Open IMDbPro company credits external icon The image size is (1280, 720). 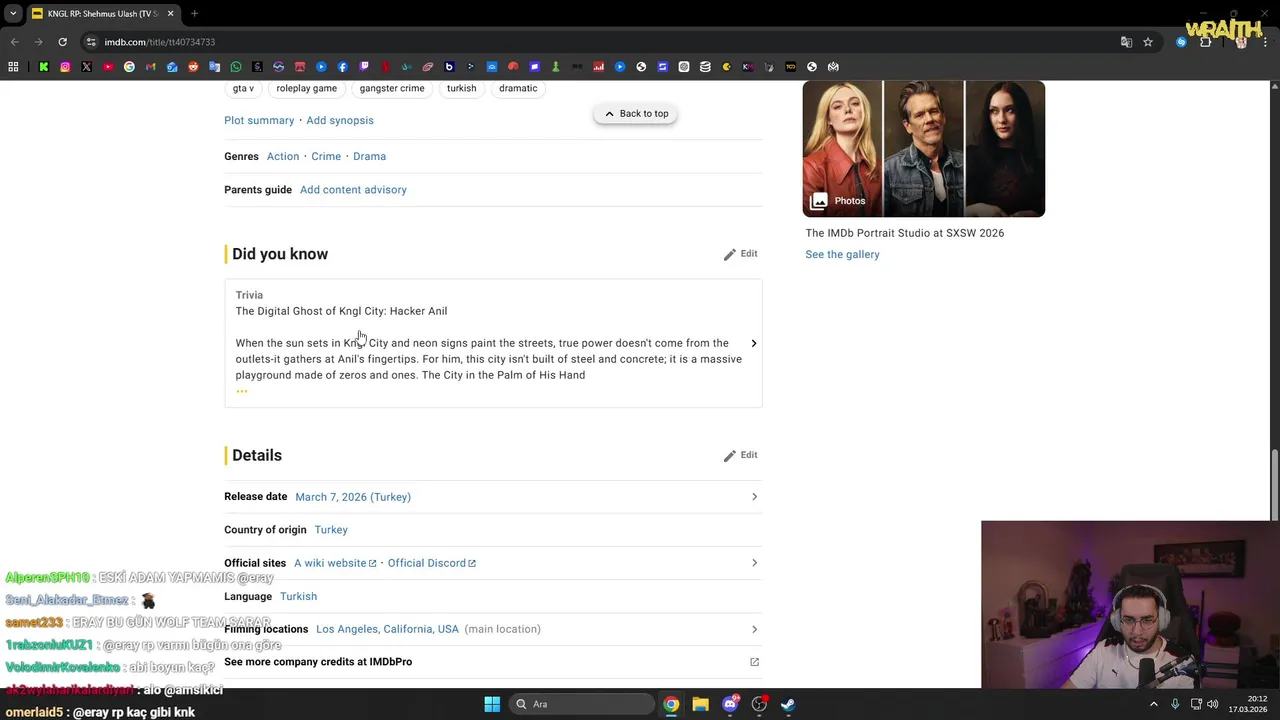coord(754,662)
